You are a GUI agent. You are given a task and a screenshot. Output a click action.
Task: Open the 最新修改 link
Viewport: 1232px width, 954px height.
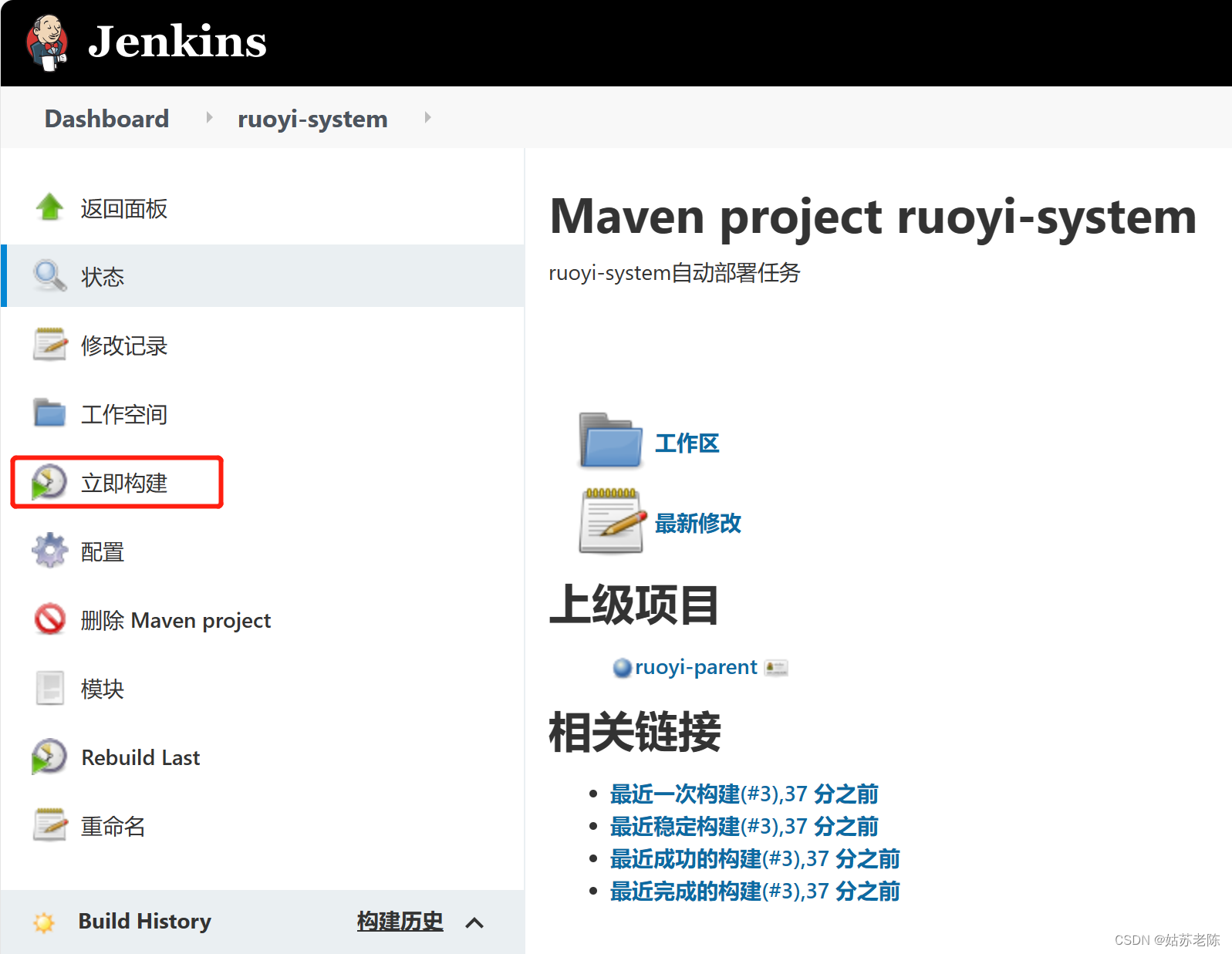698,524
